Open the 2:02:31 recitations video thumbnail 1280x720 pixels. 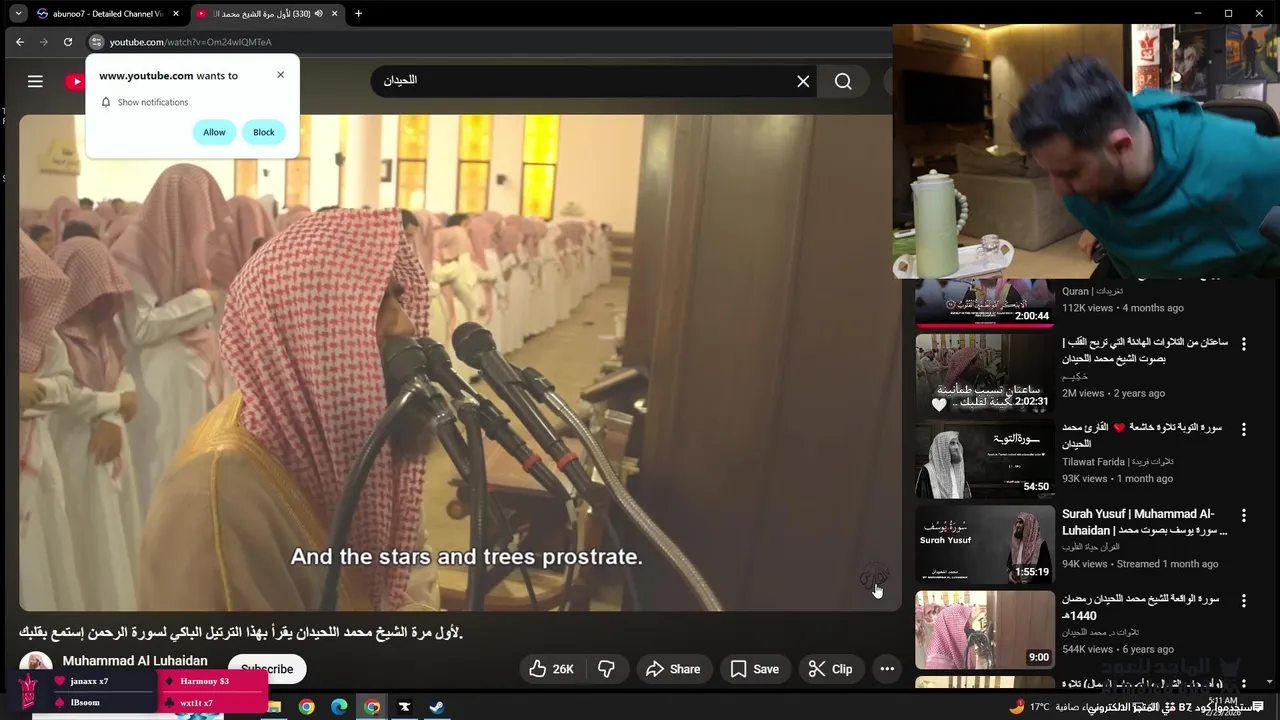985,374
